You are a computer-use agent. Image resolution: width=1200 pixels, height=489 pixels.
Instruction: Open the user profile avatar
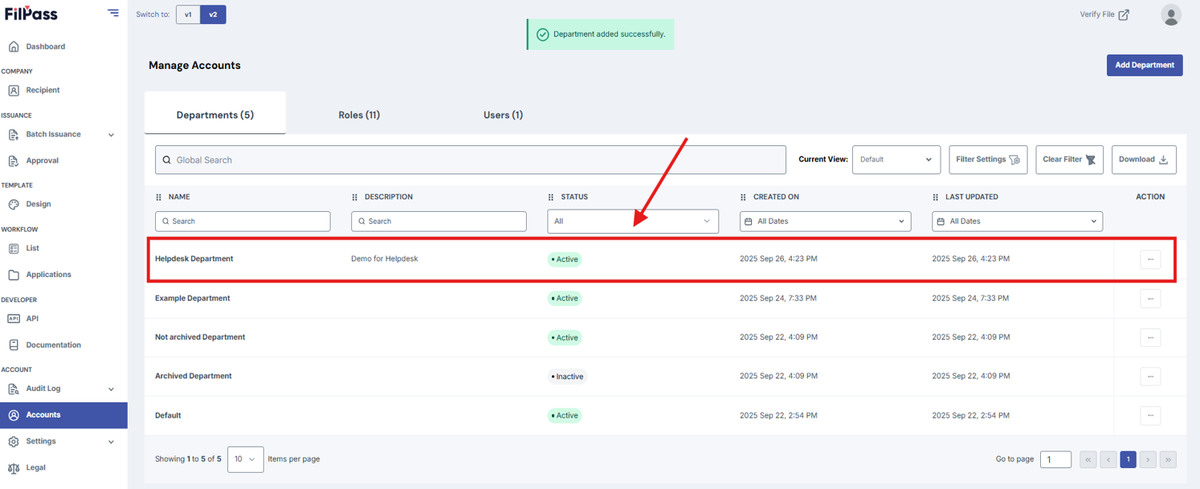(x=1171, y=14)
